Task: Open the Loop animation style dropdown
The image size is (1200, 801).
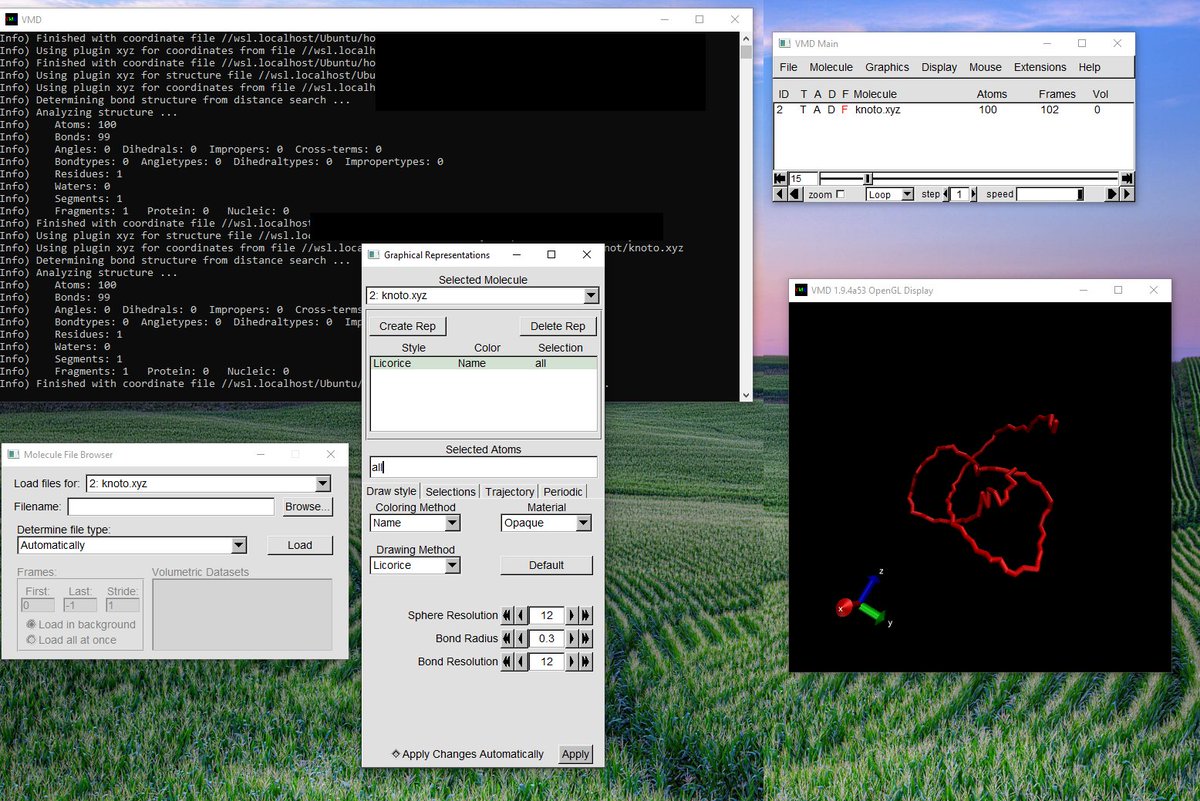Action: coord(890,194)
